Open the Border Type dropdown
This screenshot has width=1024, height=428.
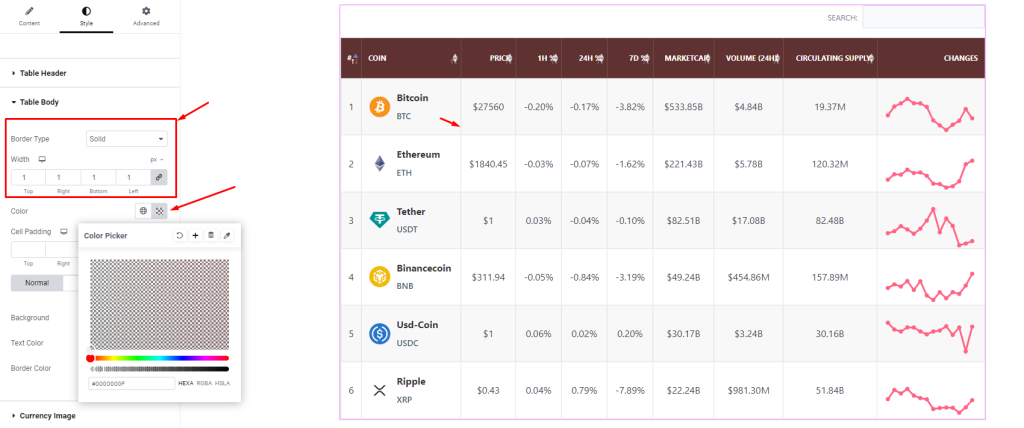click(x=127, y=139)
